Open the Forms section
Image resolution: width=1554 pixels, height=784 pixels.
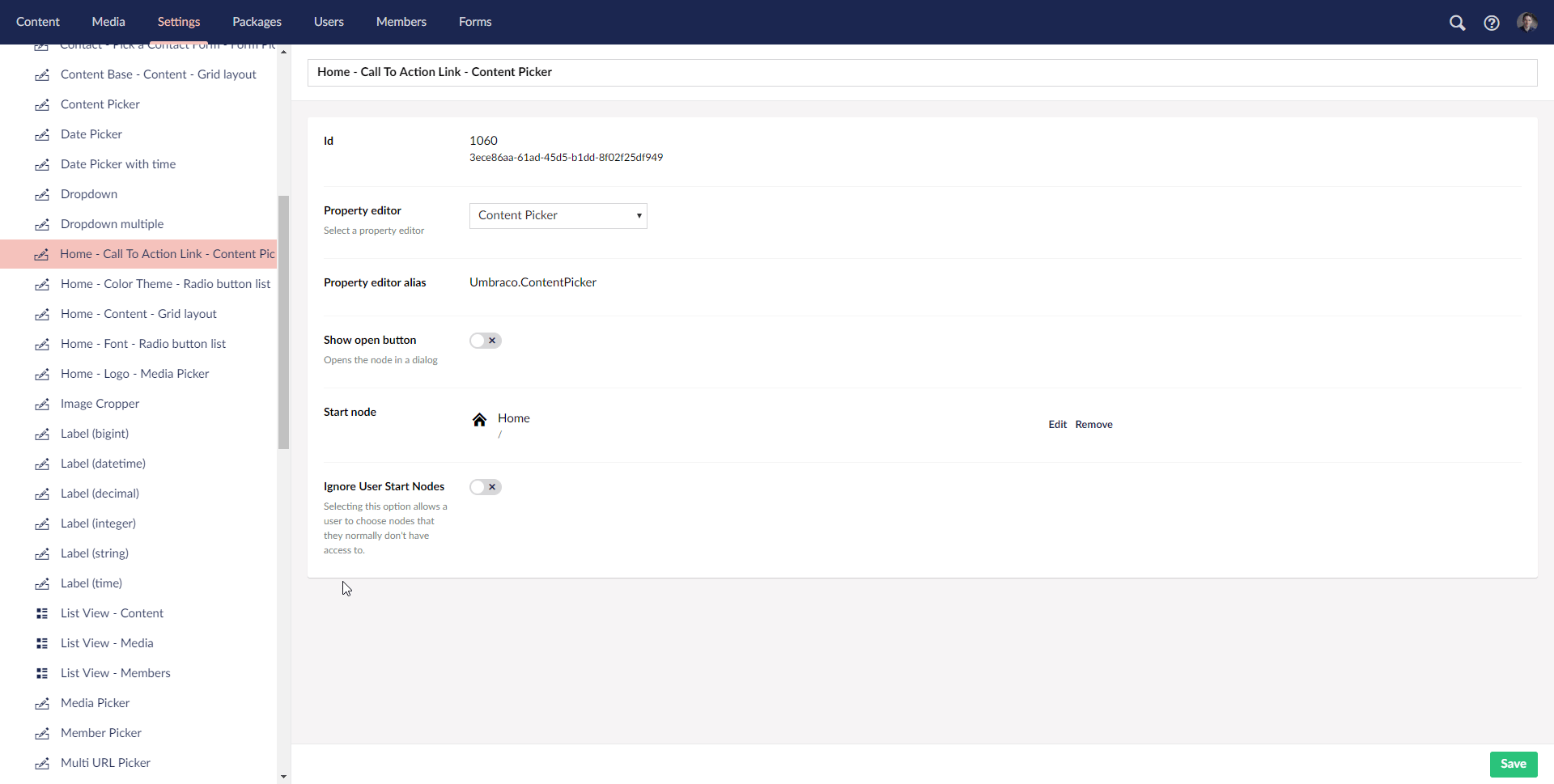pos(475,22)
